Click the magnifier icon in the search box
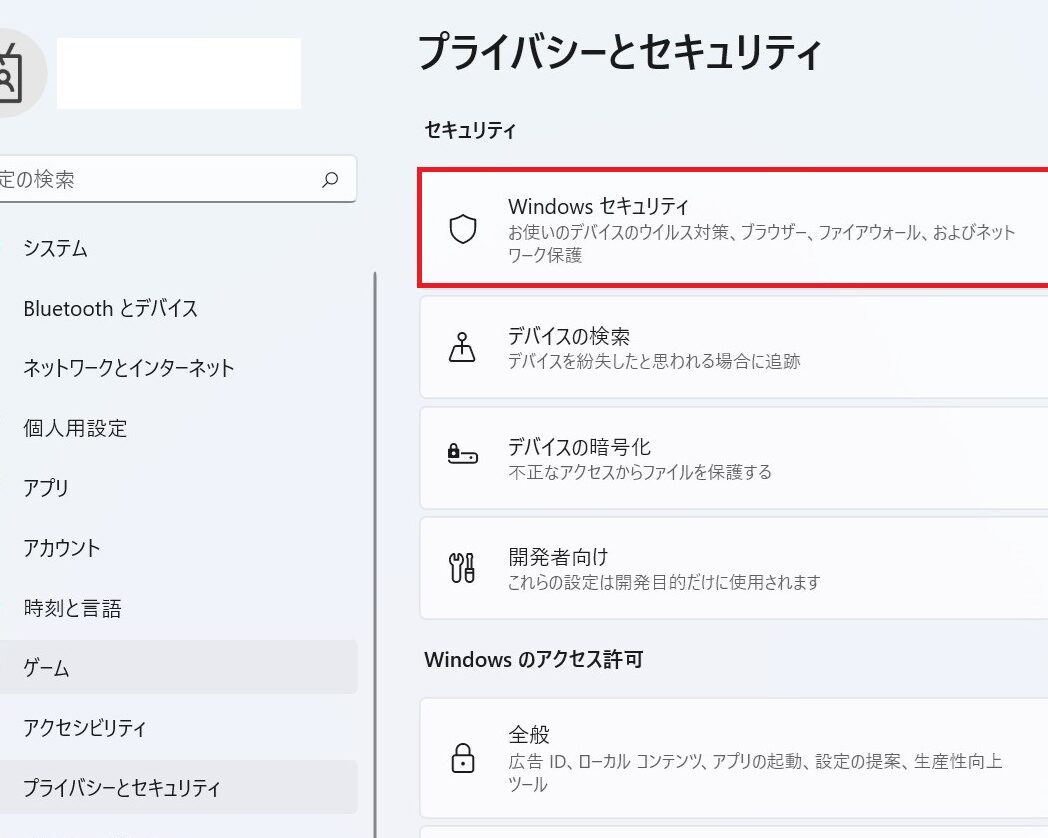Image resolution: width=1048 pixels, height=838 pixels. [x=330, y=179]
